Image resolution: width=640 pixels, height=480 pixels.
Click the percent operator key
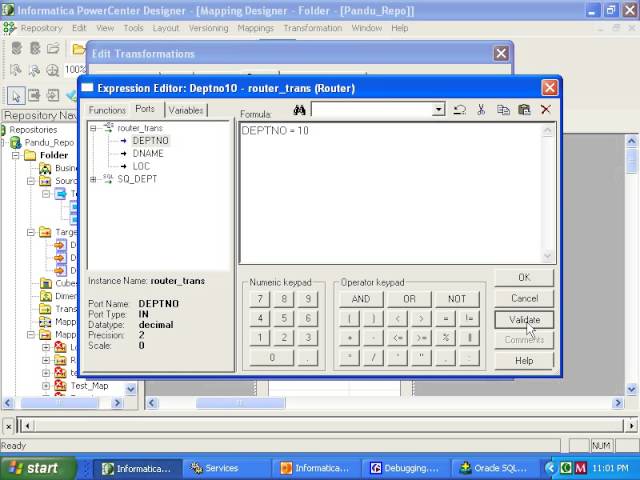coord(445,338)
